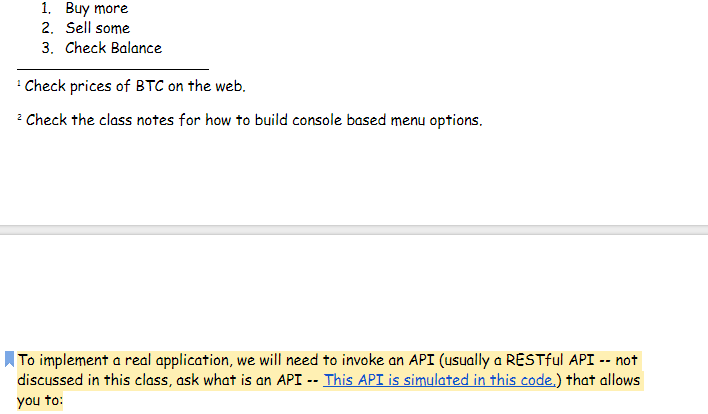
Task: Click the list number 2 before "Sell some"
Action: click(x=46, y=28)
